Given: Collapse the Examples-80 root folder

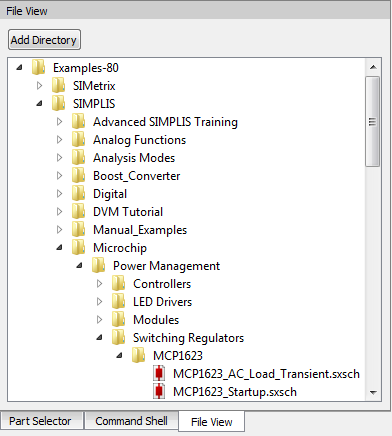Looking at the screenshot, I should click(19, 68).
